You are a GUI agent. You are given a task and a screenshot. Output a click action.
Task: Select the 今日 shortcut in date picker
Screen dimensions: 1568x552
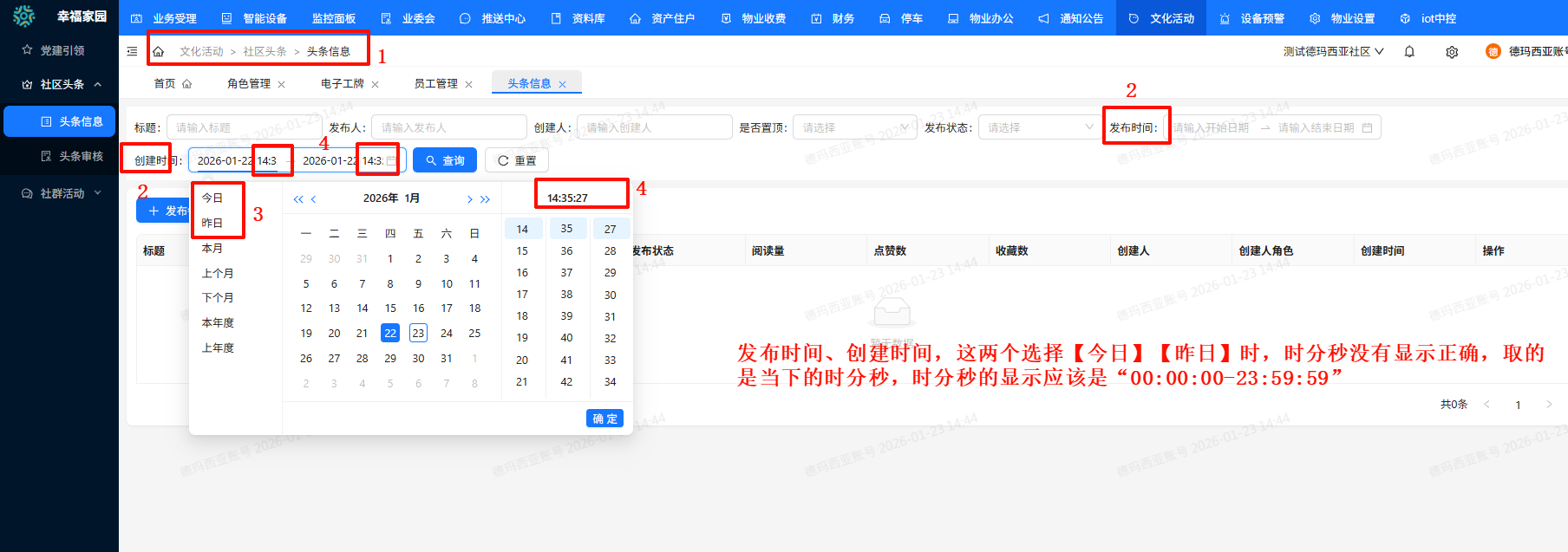click(212, 198)
